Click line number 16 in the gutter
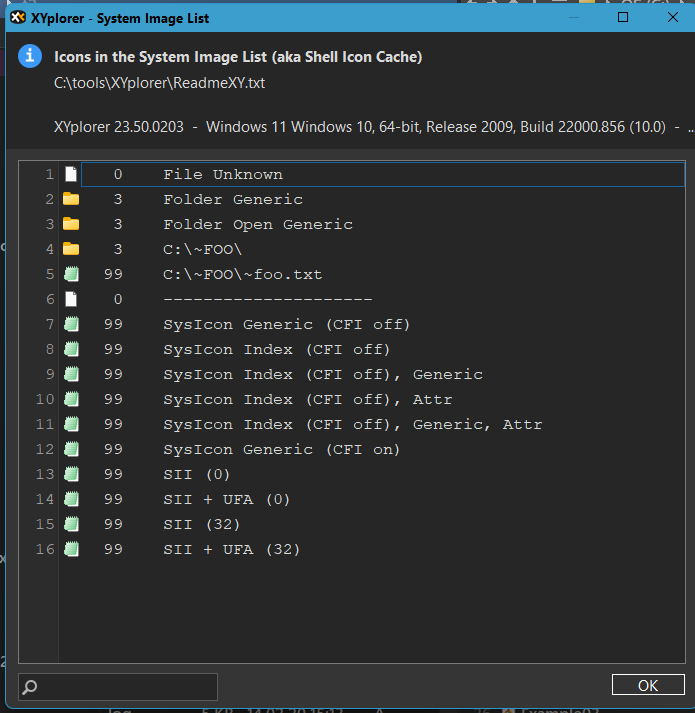The height and width of the screenshot is (713, 695). (x=45, y=549)
